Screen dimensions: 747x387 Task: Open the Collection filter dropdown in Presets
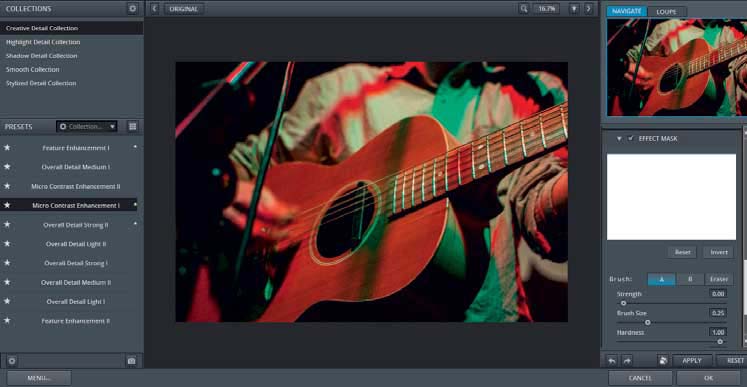(87, 126)
